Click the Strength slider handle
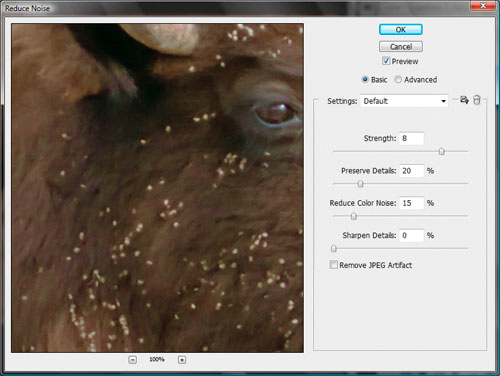Image resolution: width=500 pixels, height=376 pixels. [442, 152]
